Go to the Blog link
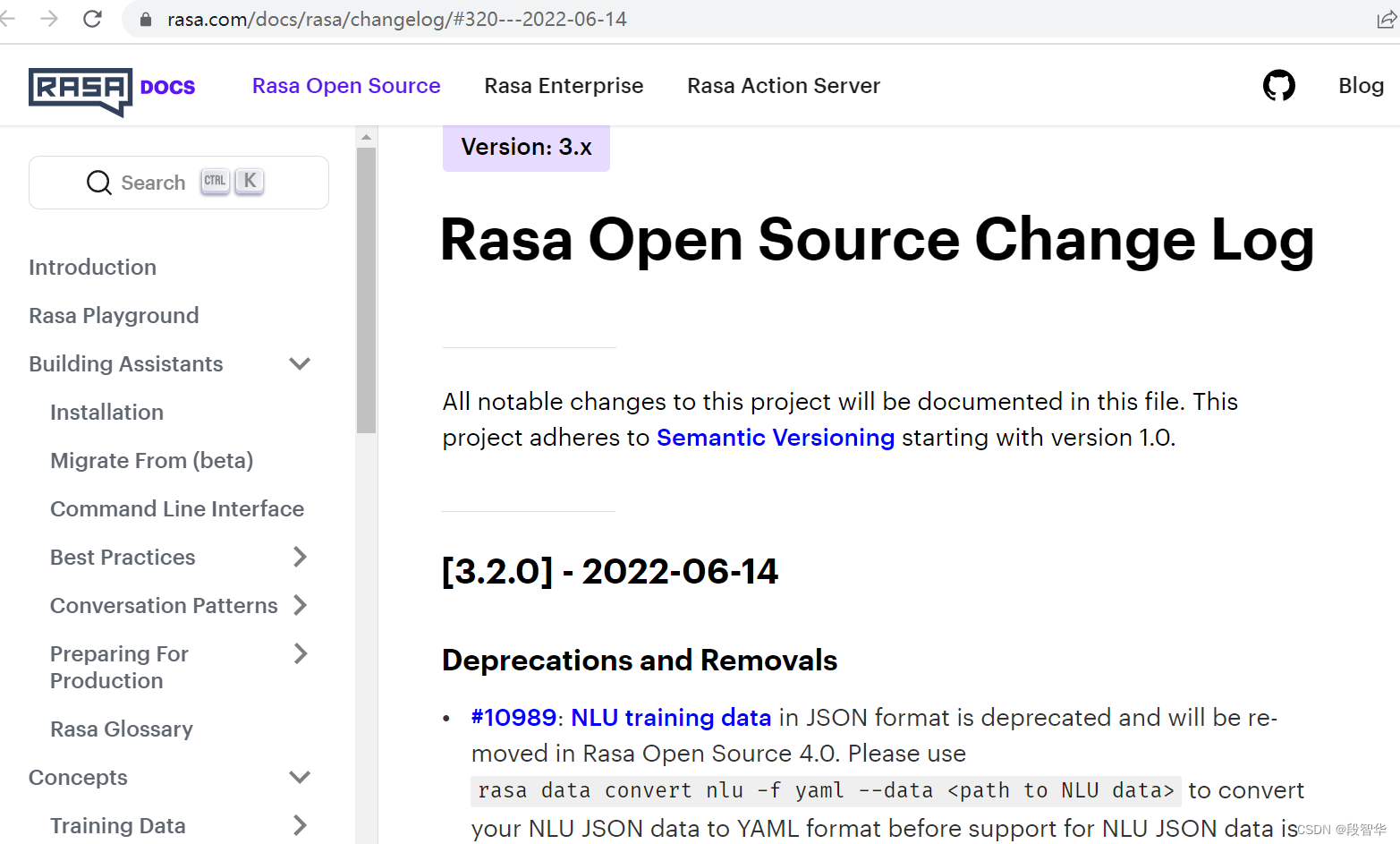The width and height of the screenshot is (1400, 844). pyautogui.click(x=1361, y=86)
